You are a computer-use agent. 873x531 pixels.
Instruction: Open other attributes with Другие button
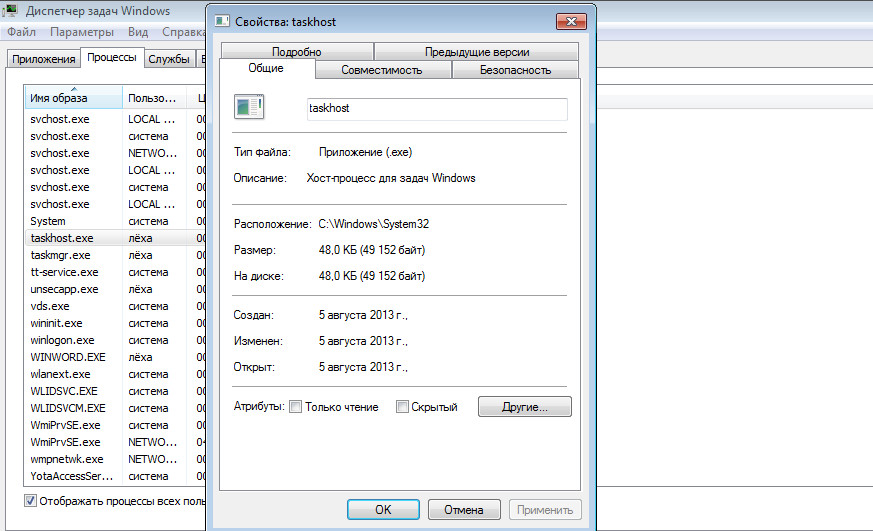coord(524,407)
